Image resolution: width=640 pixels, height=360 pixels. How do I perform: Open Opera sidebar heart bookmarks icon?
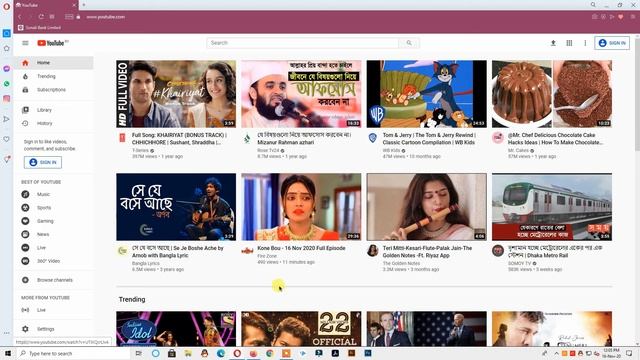7,139
